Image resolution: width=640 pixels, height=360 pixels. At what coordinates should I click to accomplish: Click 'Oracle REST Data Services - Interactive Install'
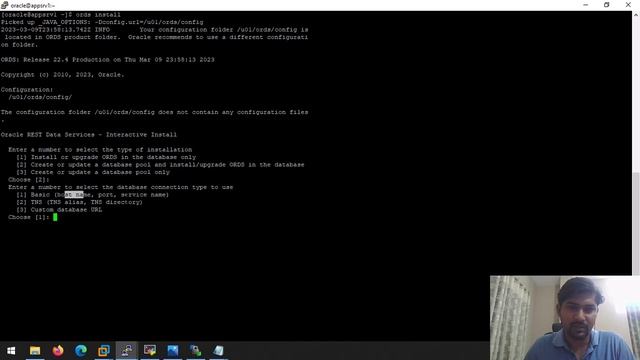pyautogui.click(x=89, y=135)
